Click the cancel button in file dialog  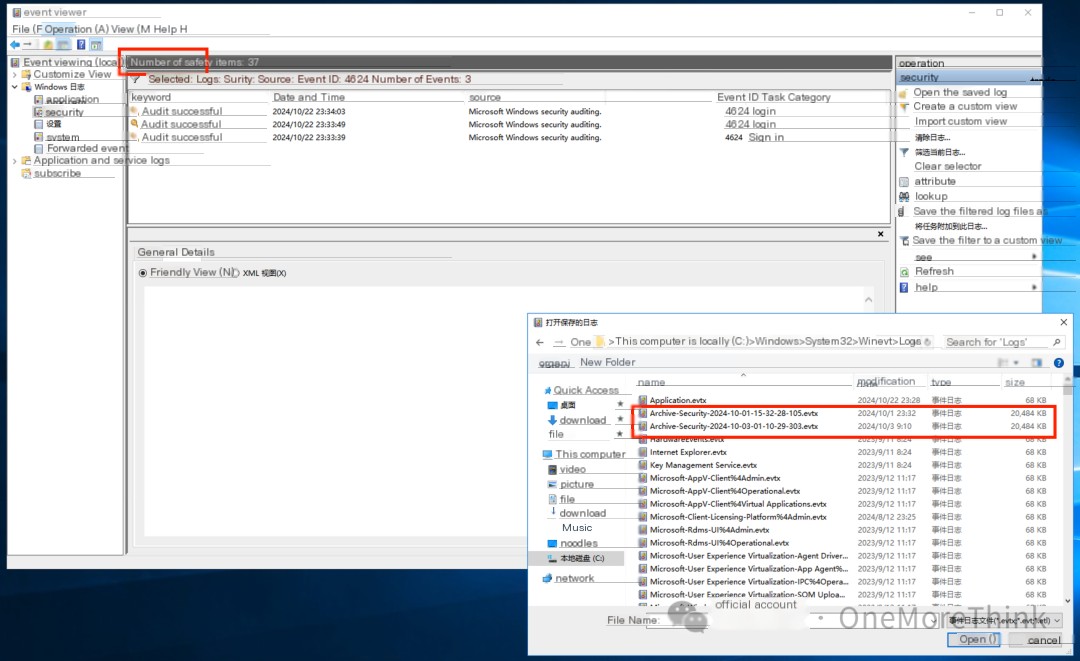[x=1043, y=639]
